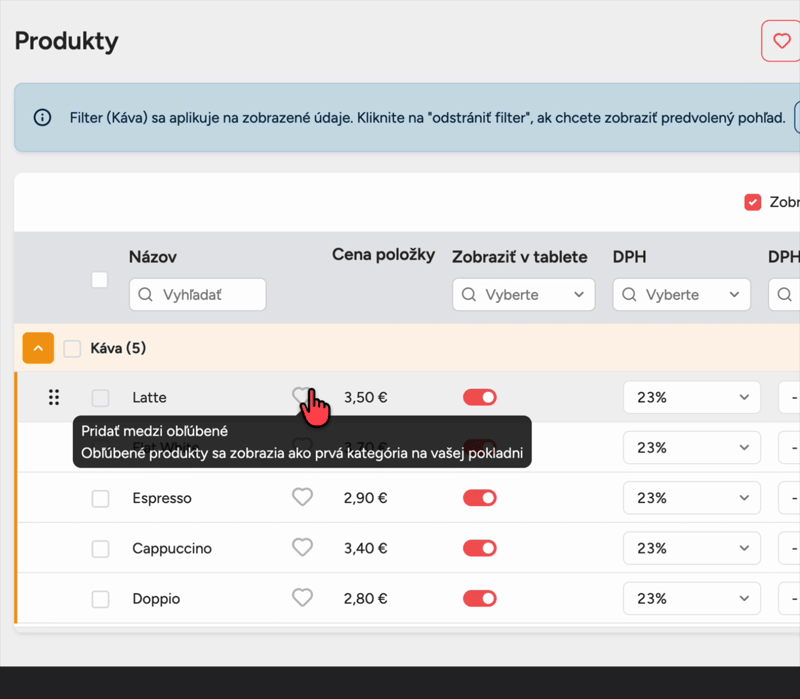
Task: Add Cappuccino to favorites heart
Action: [302, 547]
